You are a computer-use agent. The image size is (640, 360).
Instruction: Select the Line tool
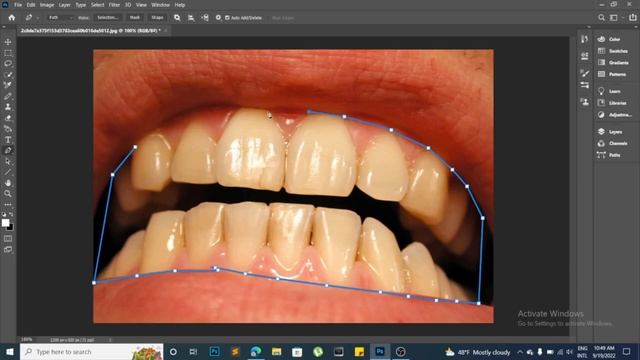8,172
